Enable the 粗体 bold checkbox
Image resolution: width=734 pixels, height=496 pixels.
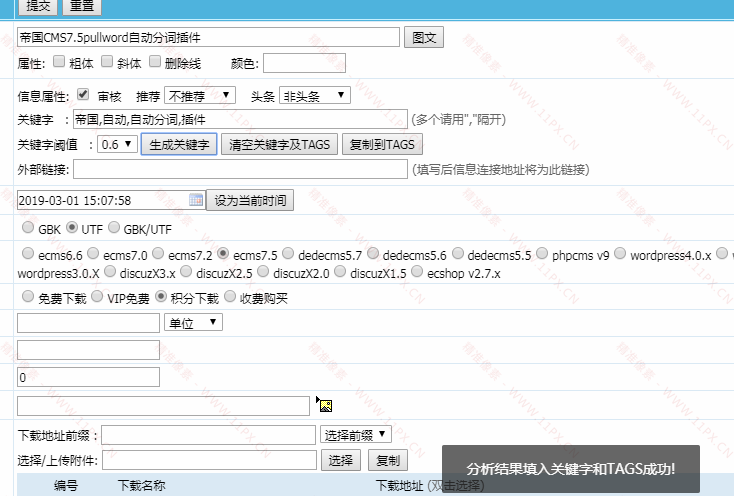tap(59, 61)
